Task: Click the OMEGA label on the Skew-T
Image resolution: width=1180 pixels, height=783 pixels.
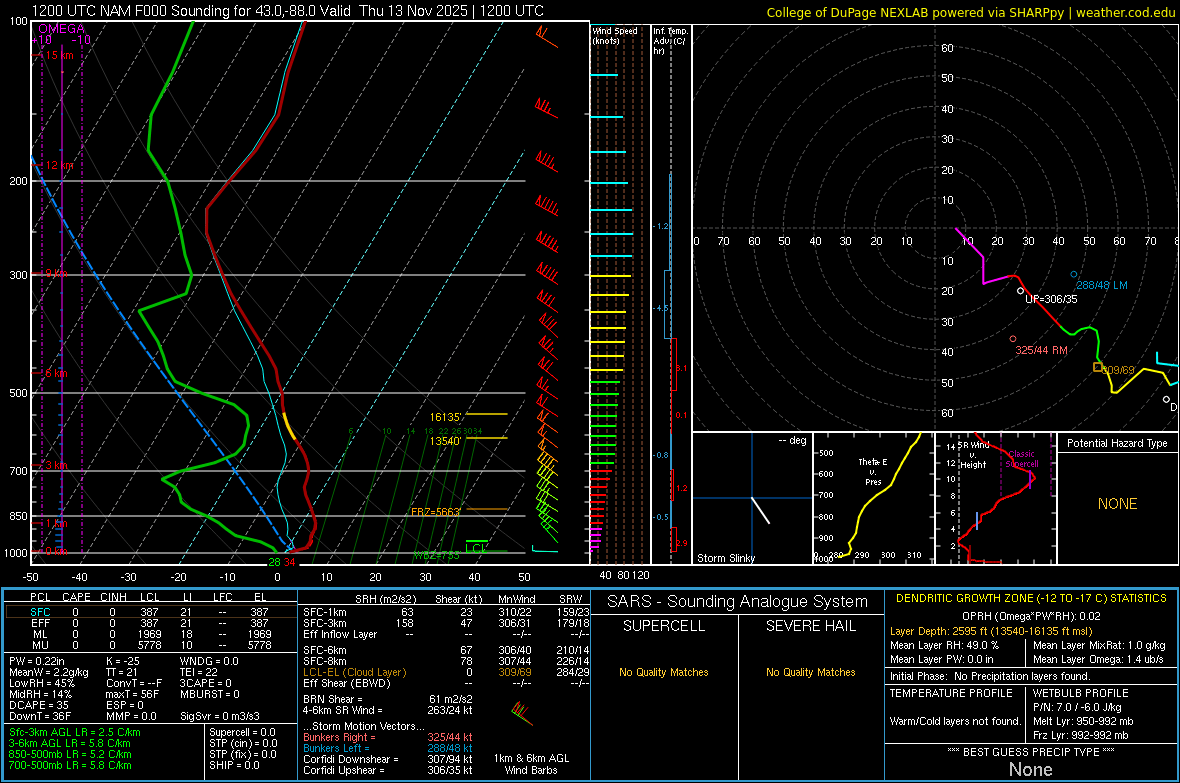Action: pyautogui.click(x=62, y=29)
